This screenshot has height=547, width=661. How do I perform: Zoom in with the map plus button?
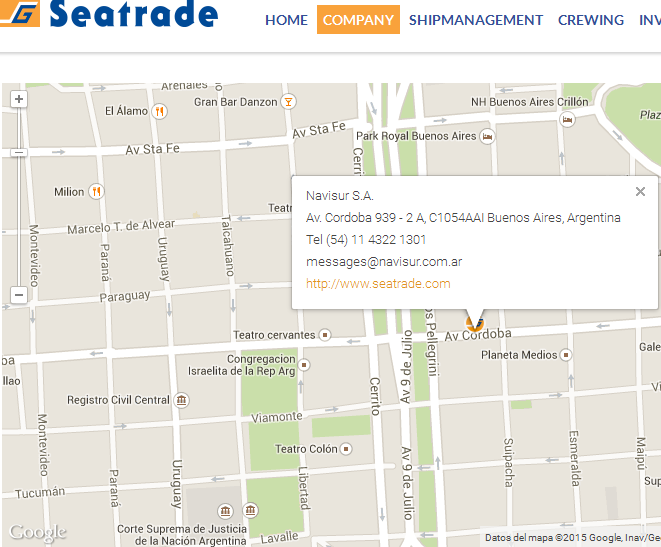click(19, 99)
